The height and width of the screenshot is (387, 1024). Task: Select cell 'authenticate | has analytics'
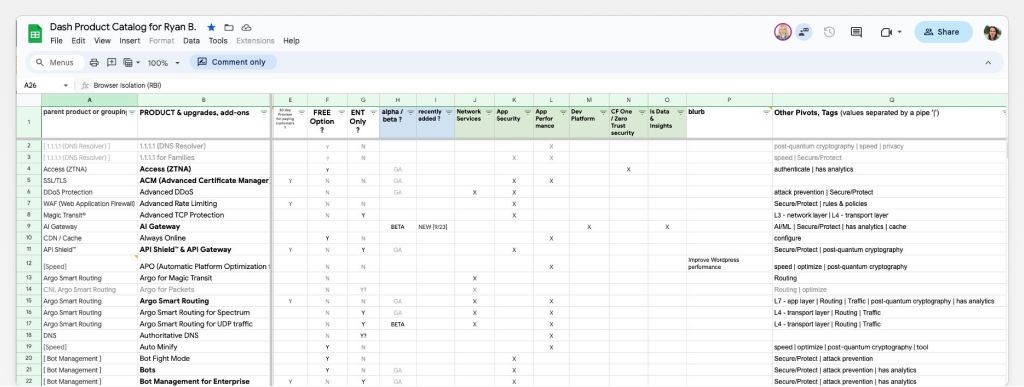[890, 169]
